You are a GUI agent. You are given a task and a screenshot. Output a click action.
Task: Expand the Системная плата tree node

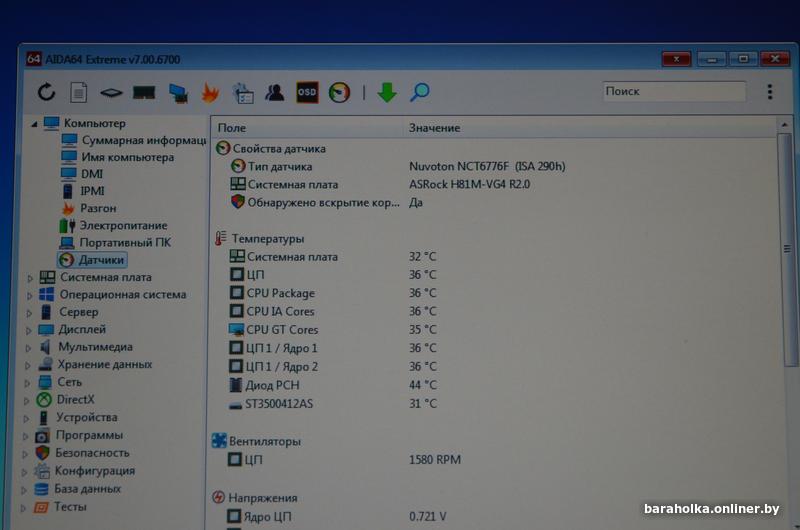point(30,278)
